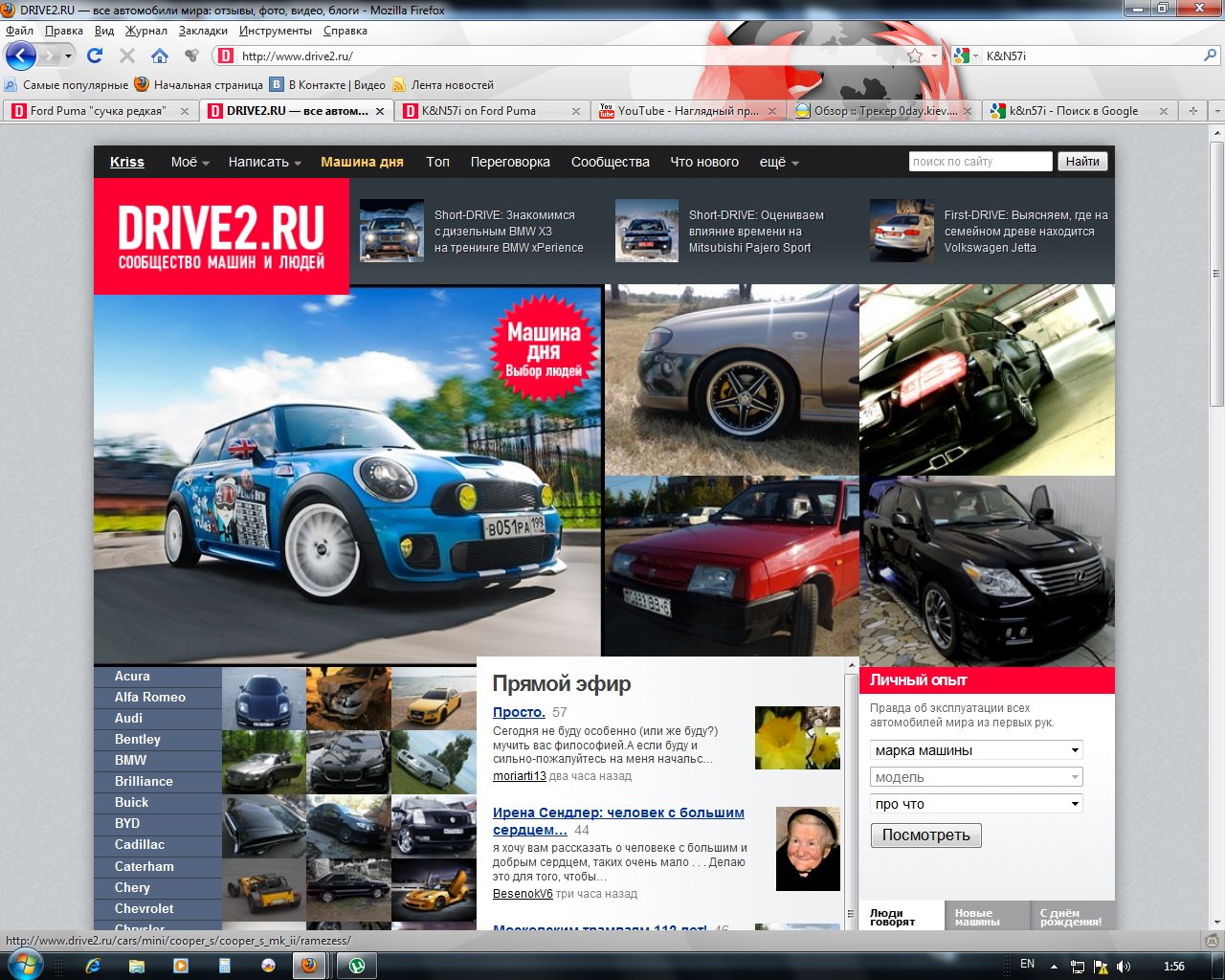Viewport: 1225px width, 980px height.
Task: Open the Инструменты menu
Action: (276, 31)
